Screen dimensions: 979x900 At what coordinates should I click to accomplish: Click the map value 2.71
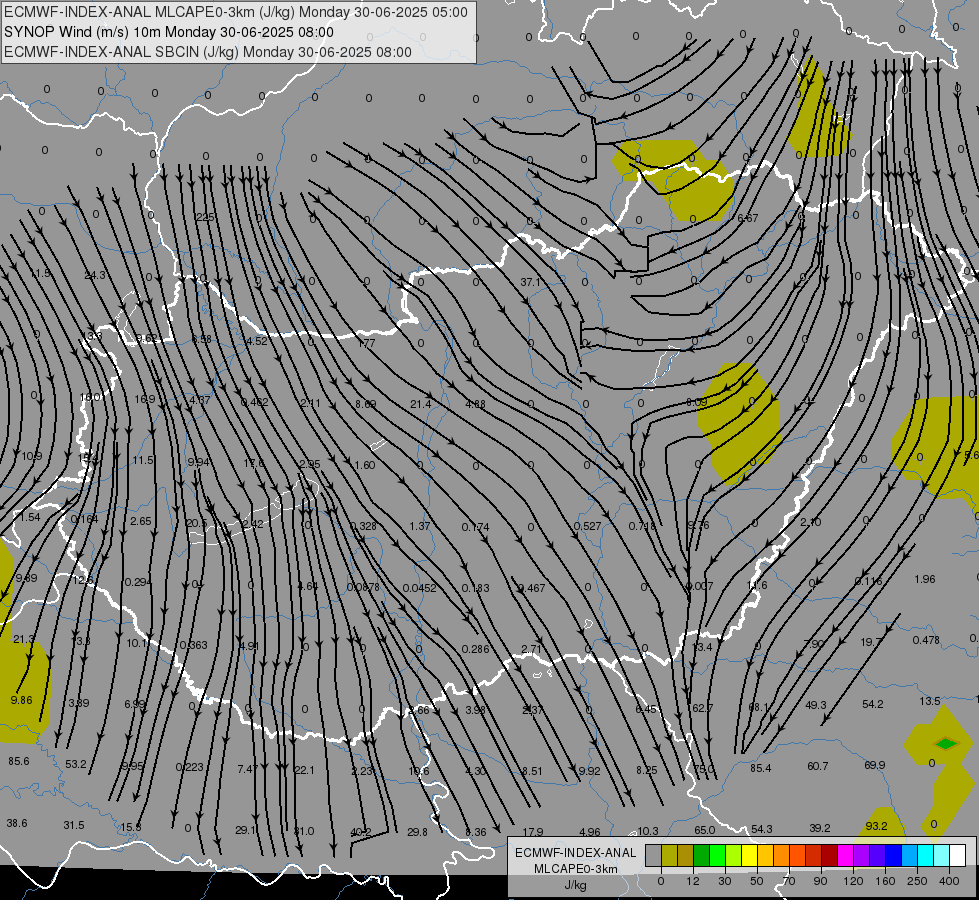(x=531, y=649)
